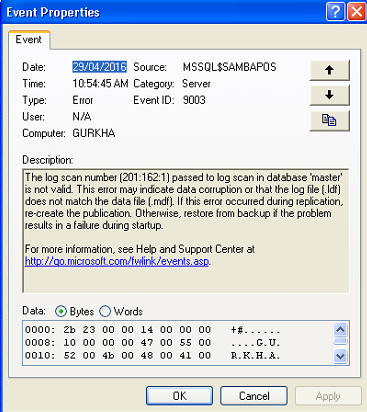Image resolution: width=367 pixels, height=412 pixels.
Task: Click the hex data row 0010:
Action: click(153, 355)
